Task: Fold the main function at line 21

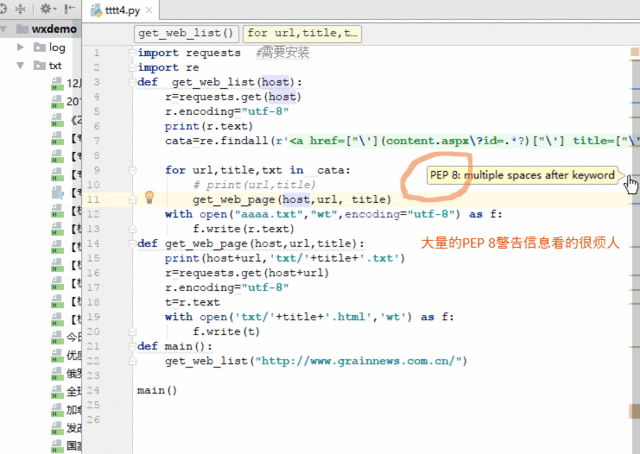Action: (x=133, y=346)
